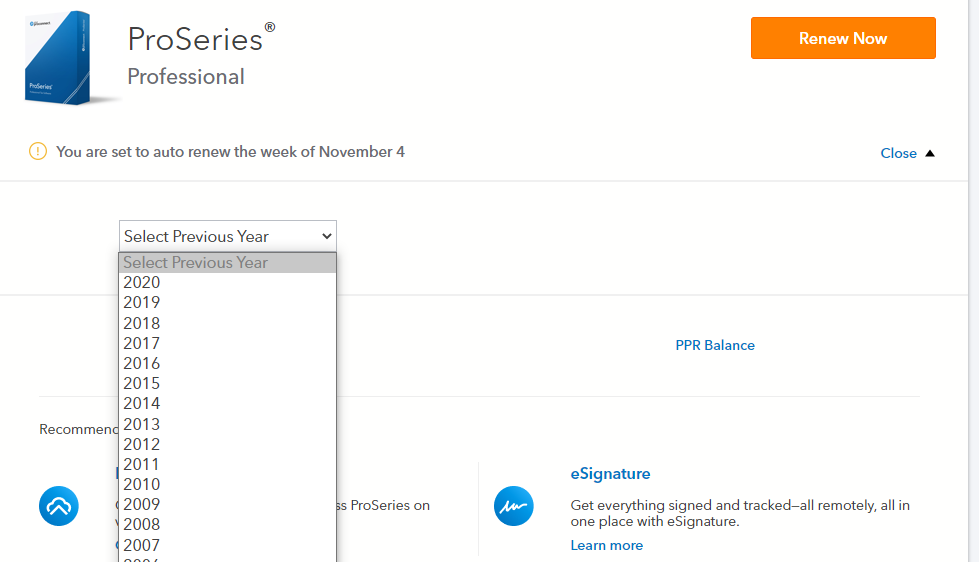Pick 2012 from the previous years
Viewport: 979px width, 562px height.
pyautogui.click(x=142, y=444)
